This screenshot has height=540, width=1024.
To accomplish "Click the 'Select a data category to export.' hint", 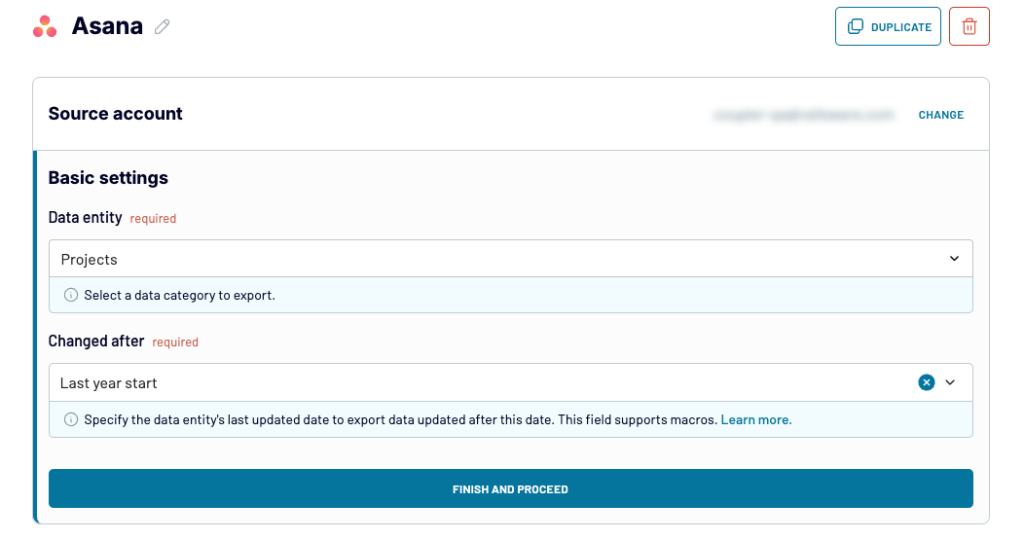I will tap(180, 295).
